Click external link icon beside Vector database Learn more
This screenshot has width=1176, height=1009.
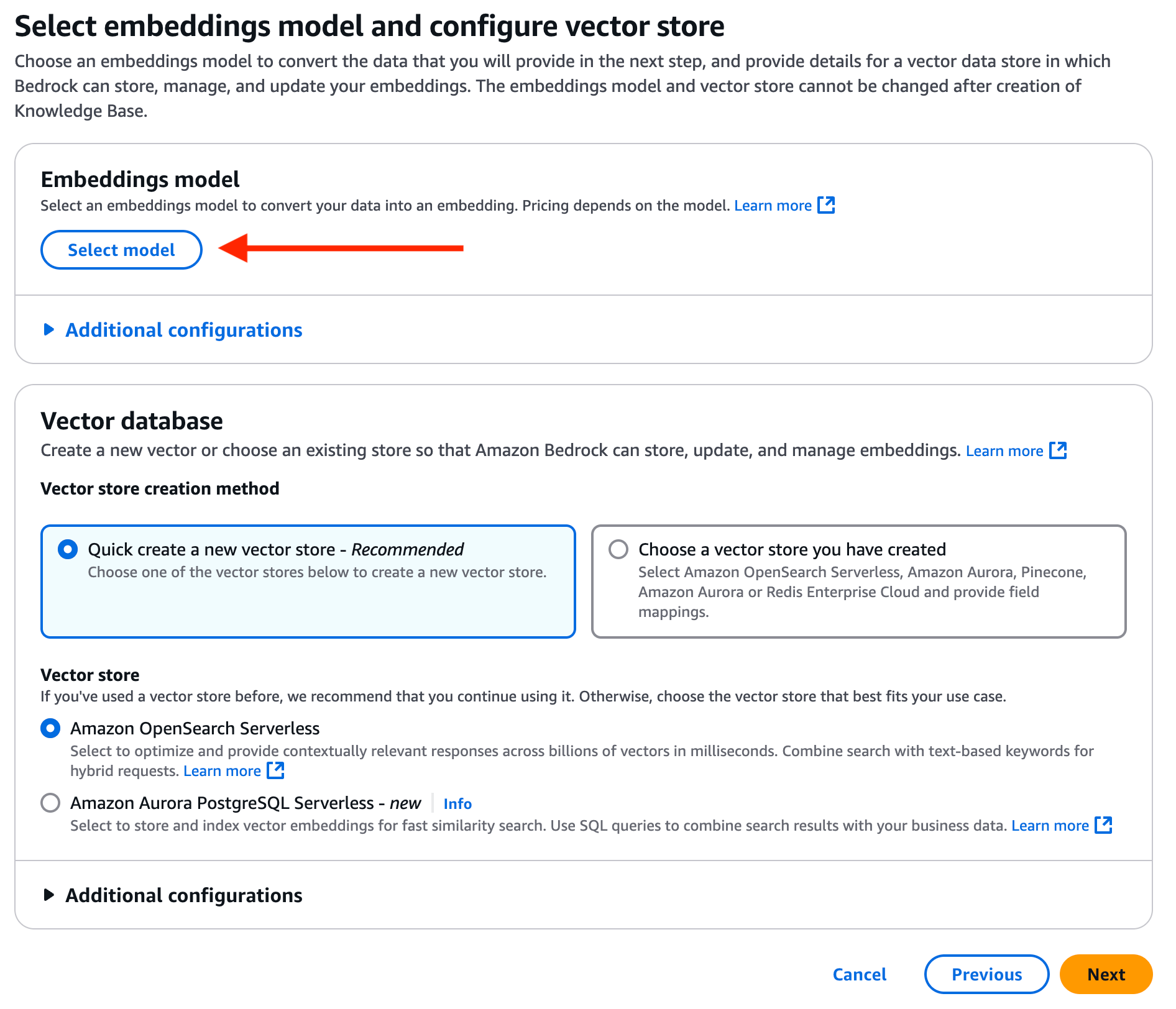point(1057,450)
